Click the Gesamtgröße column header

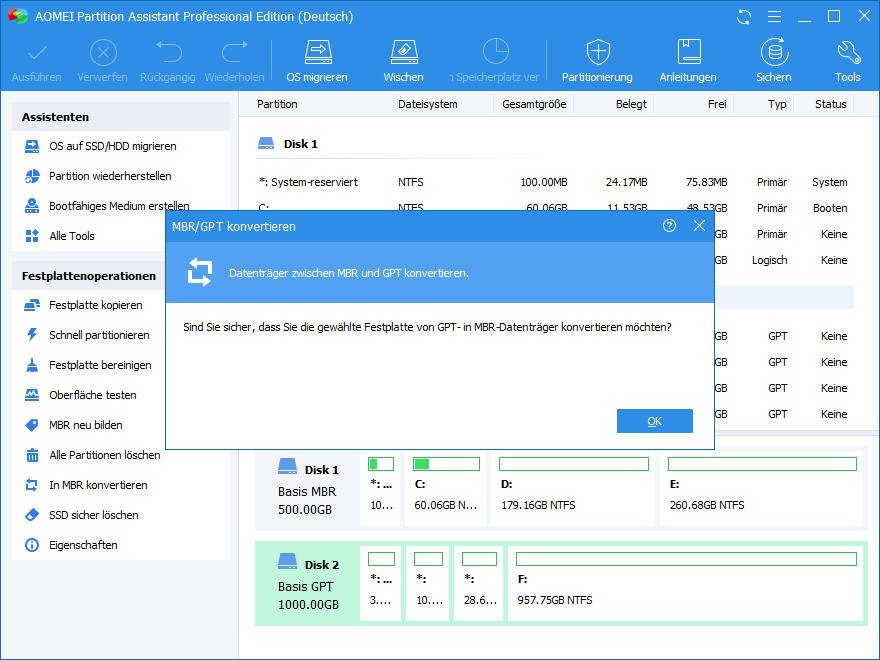[x=534, y=104]
